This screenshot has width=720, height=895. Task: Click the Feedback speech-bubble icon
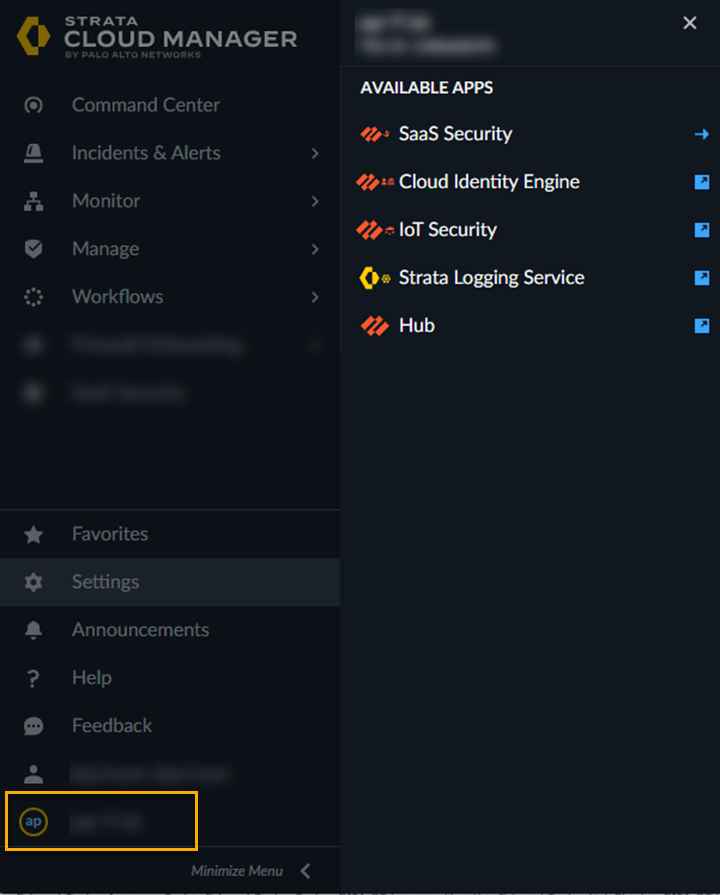(x=34, y=726)
